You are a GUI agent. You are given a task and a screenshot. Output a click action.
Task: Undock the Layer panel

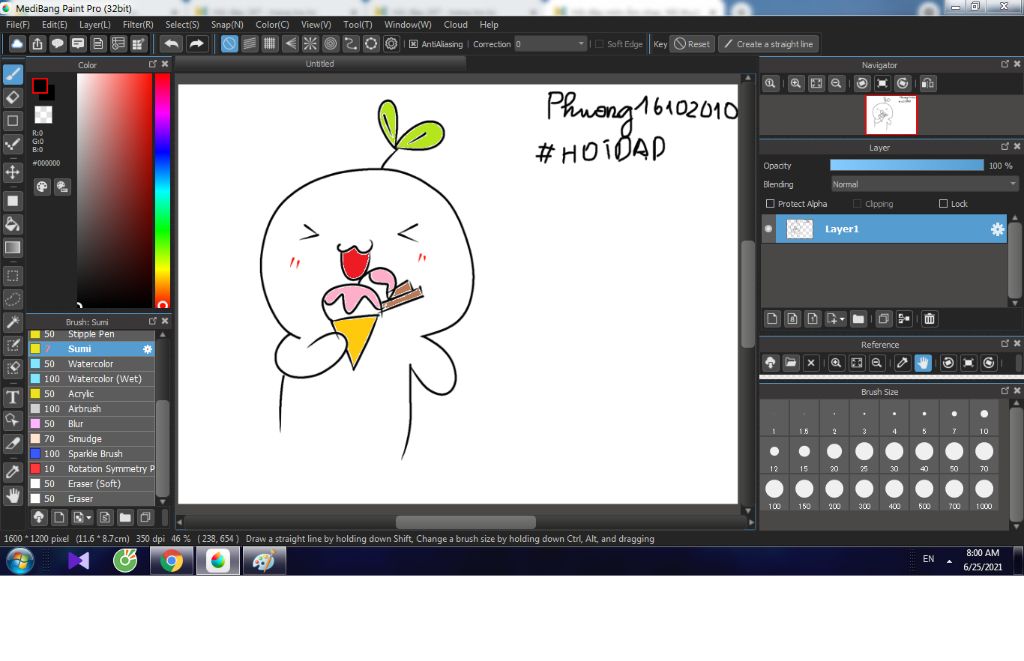1005,146
